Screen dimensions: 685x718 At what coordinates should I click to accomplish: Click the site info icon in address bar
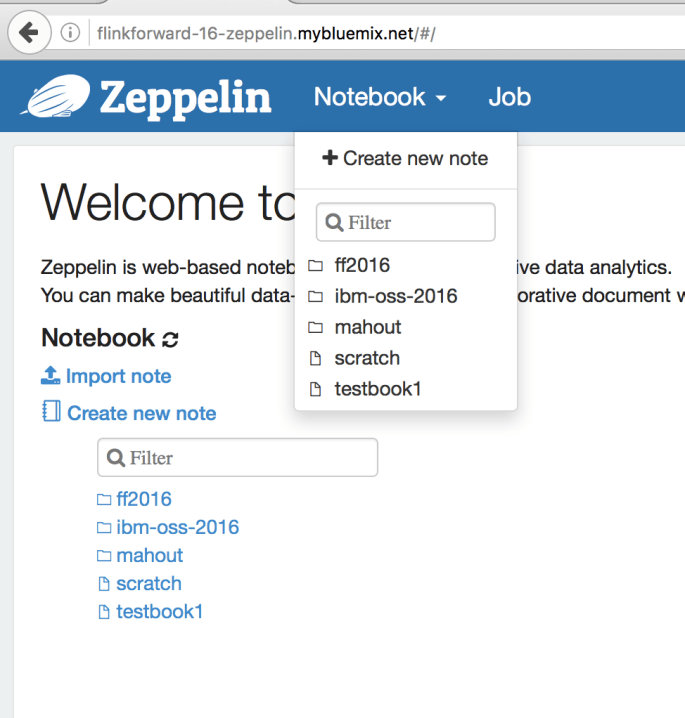pos(70,33)
